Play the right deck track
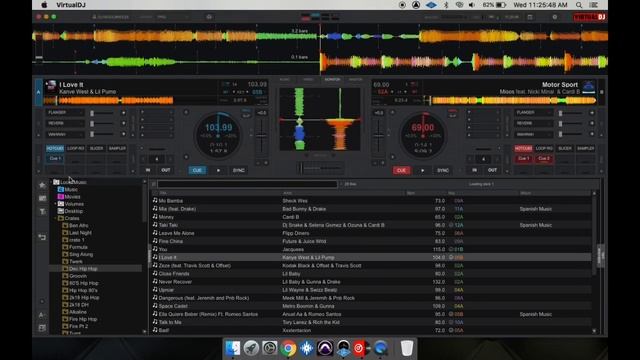This screenshot has width=640, height=360. (422, 170)
